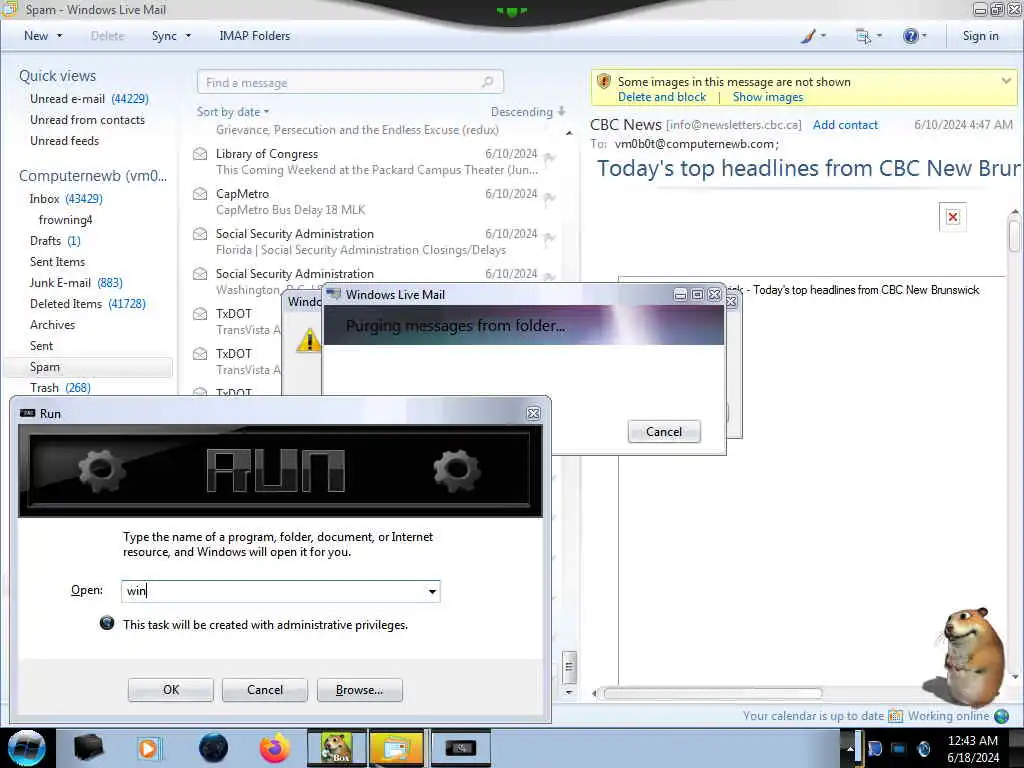Image resolution: width=1024 pixels, height=768 pixels.
Task: Select the frowning4 subfolder
Action: click(65, 219)
